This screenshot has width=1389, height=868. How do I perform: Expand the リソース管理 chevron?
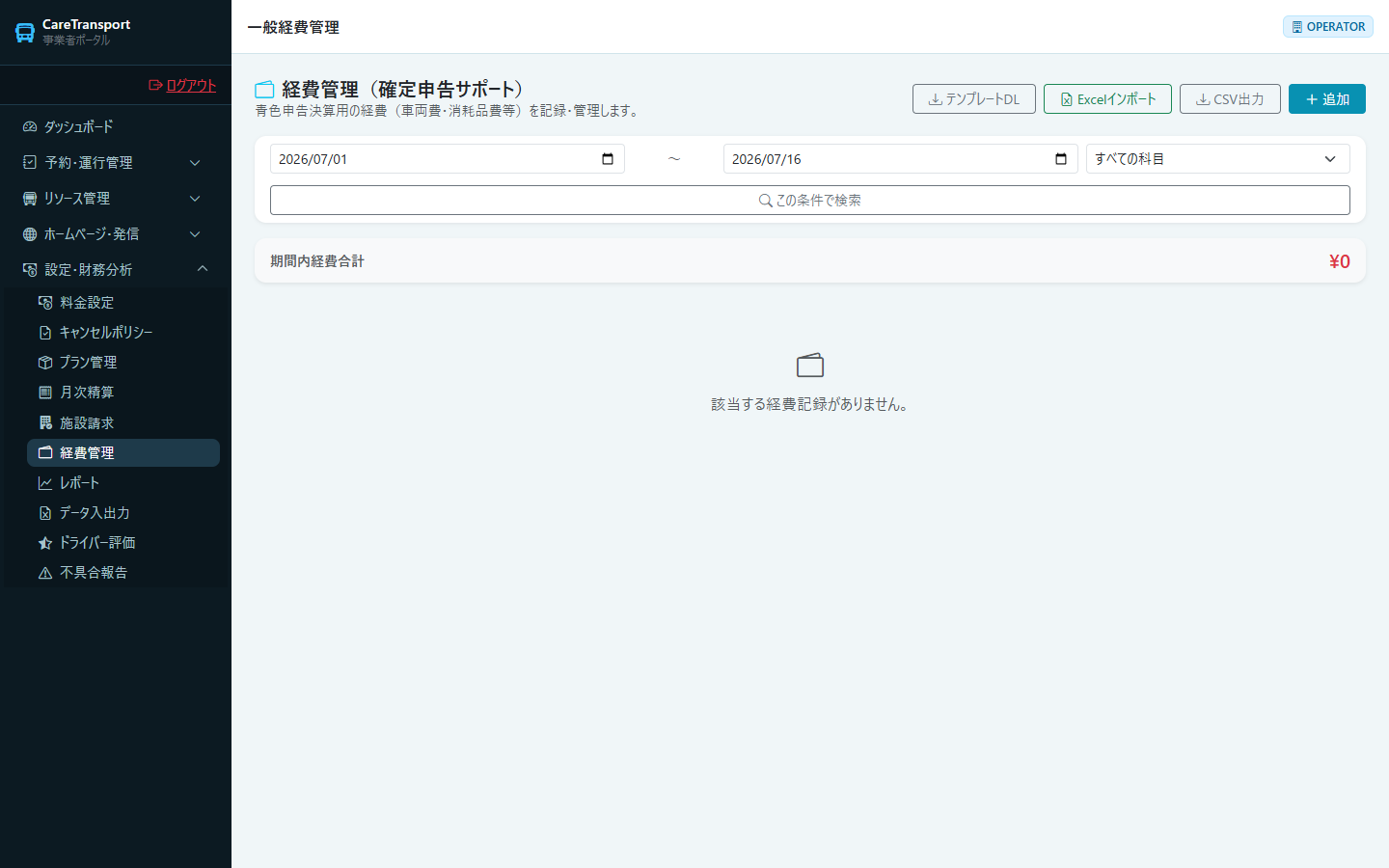195,198
